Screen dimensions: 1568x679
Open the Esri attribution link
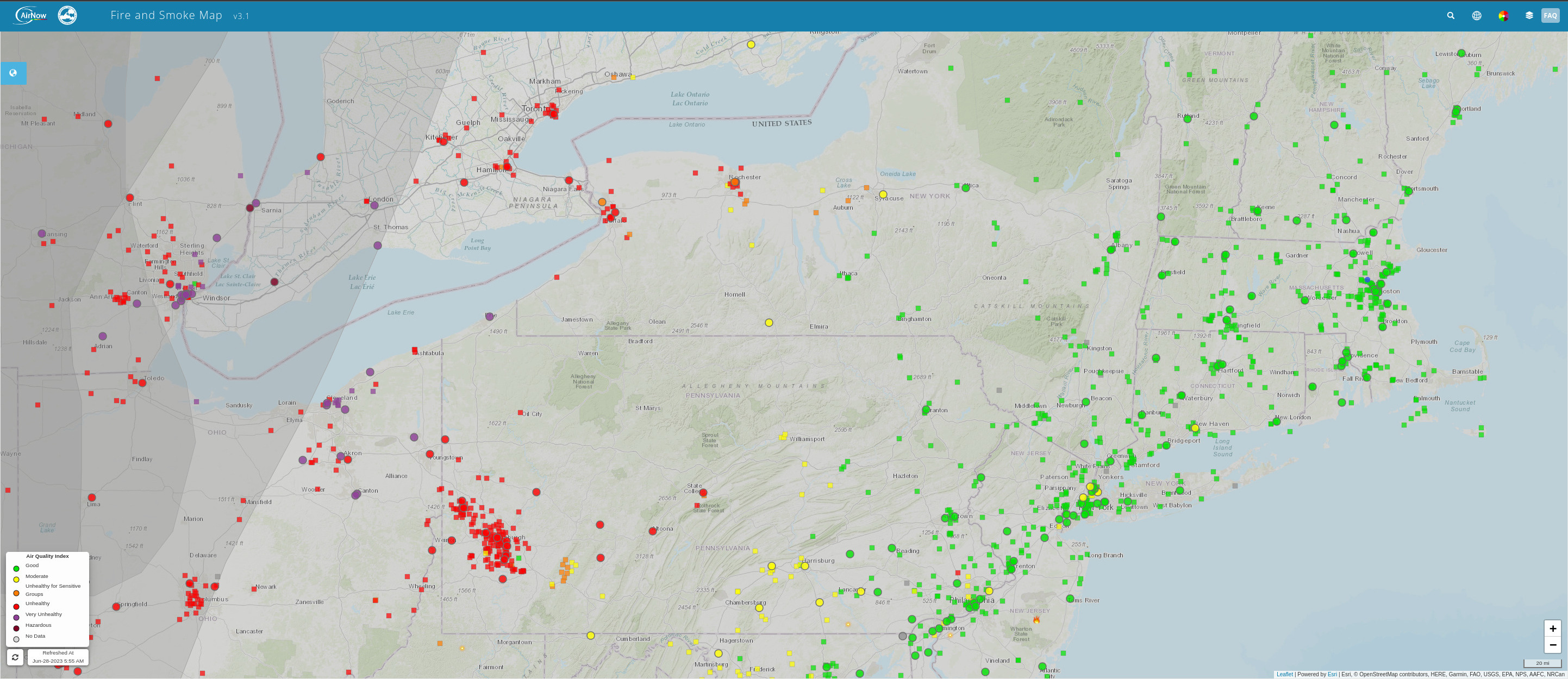[x=1333, y=674]
